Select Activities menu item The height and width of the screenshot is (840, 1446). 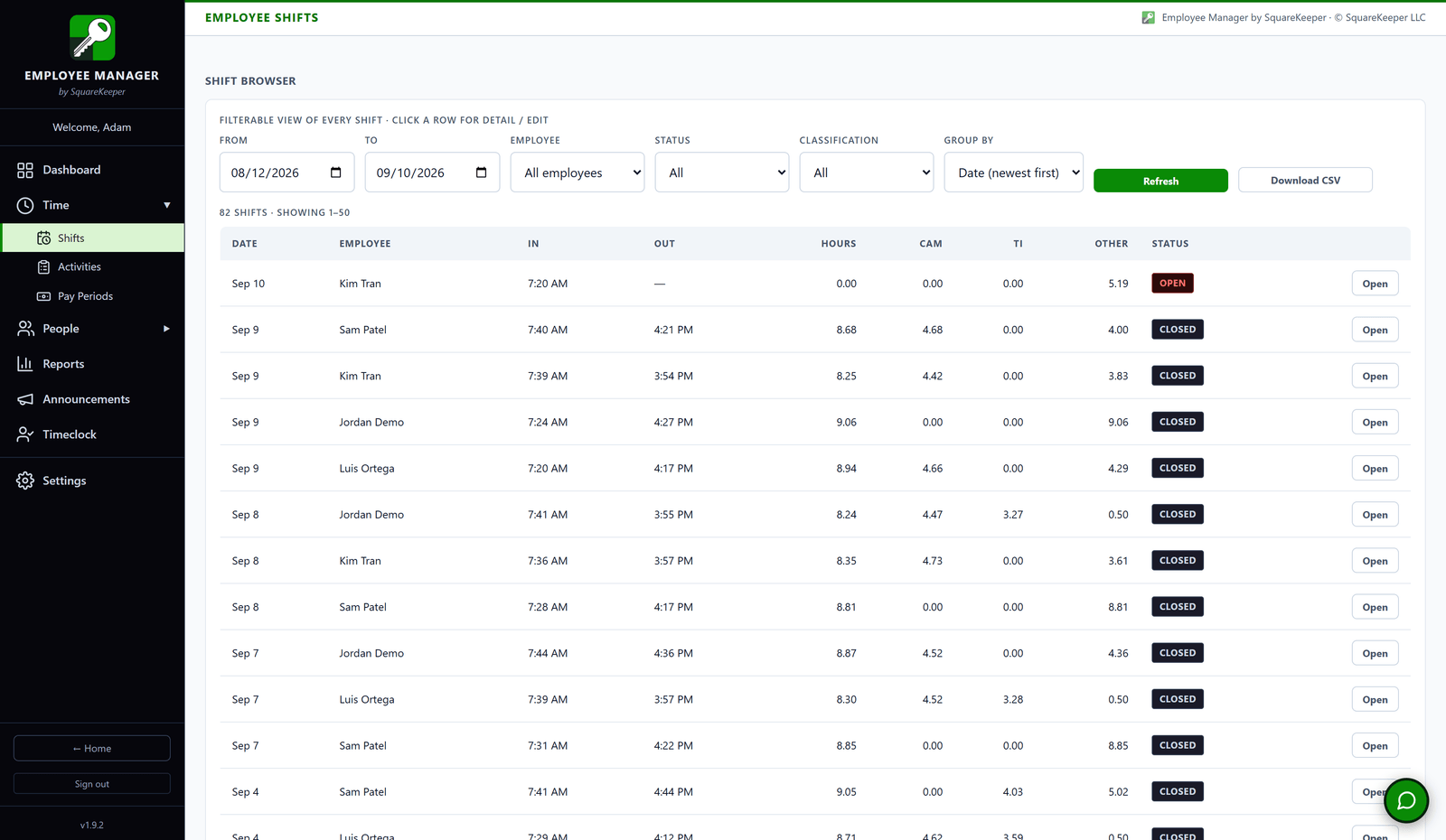(92, 267)
